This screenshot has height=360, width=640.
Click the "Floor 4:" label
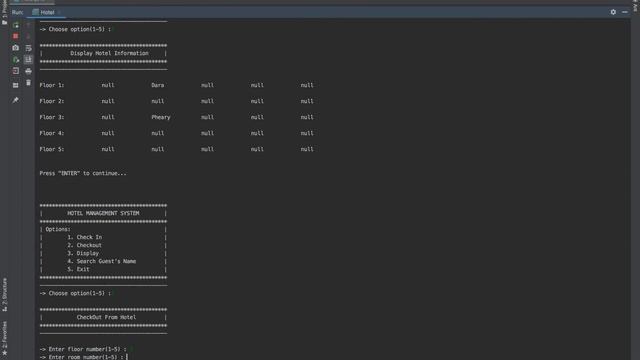click(52, 133)
